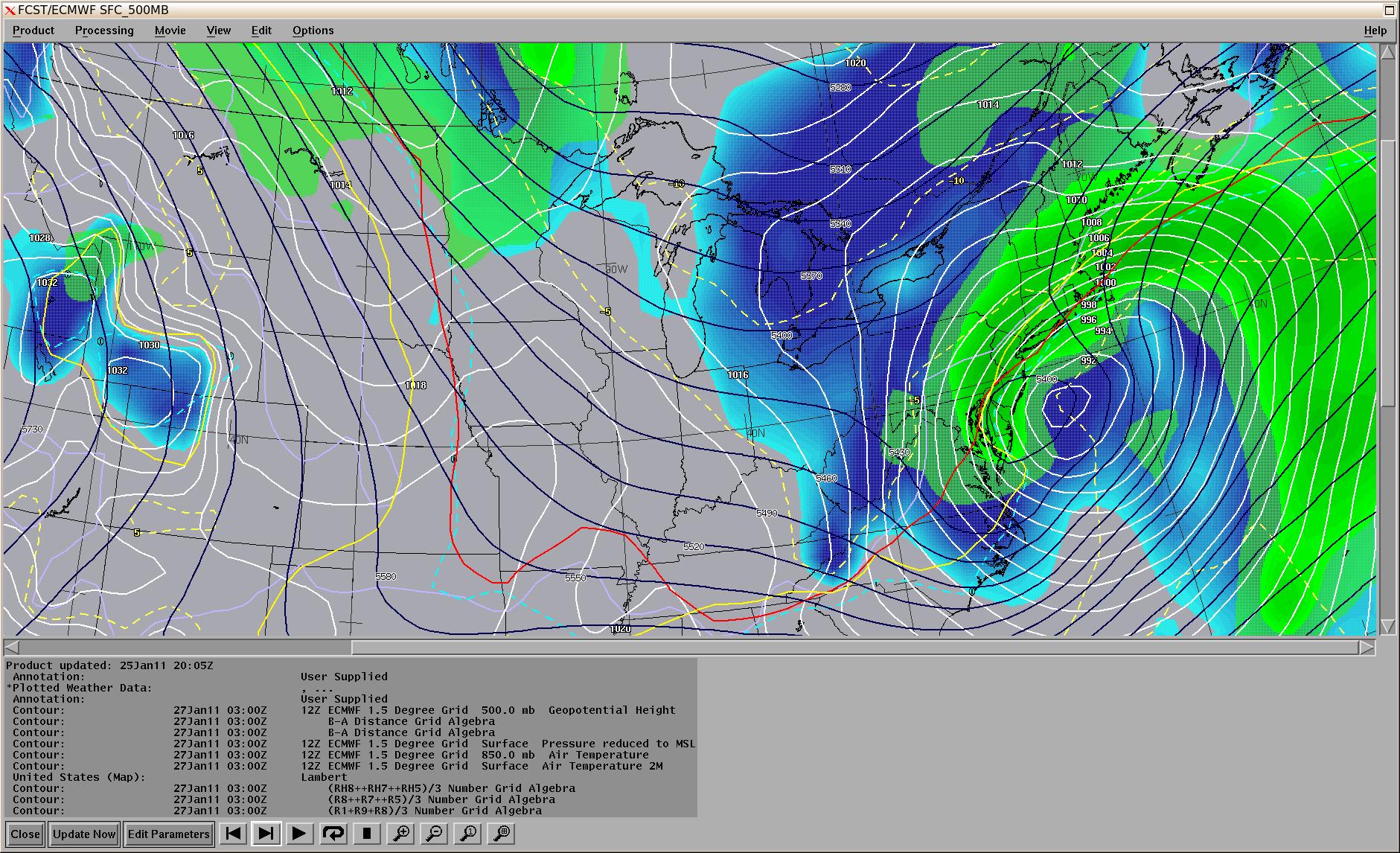
Task: Click the window menu icon in title bar
Action: pos(10,10)
